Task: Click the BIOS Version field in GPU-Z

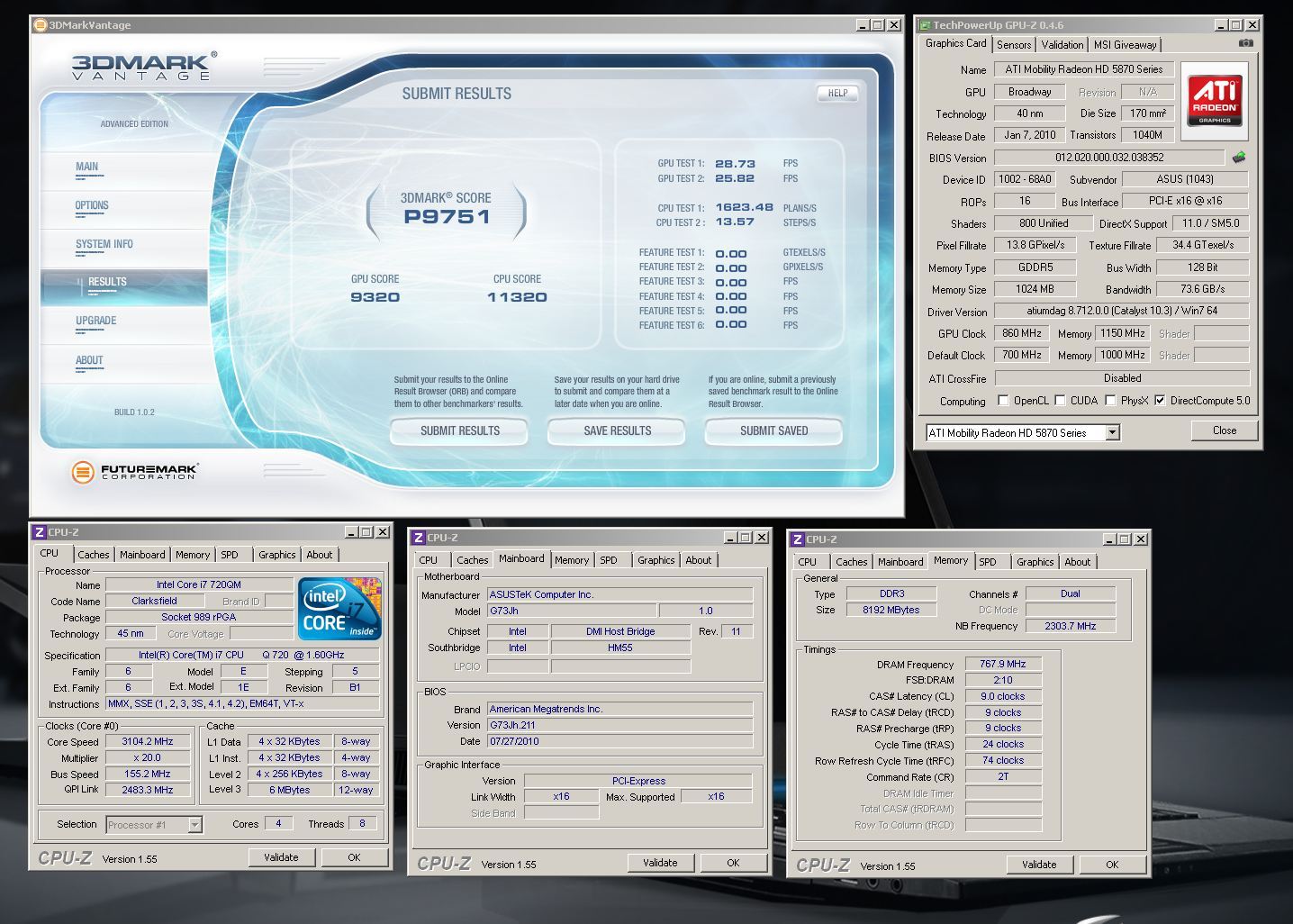Action: pyautogui.click(x=1109, y=158)
